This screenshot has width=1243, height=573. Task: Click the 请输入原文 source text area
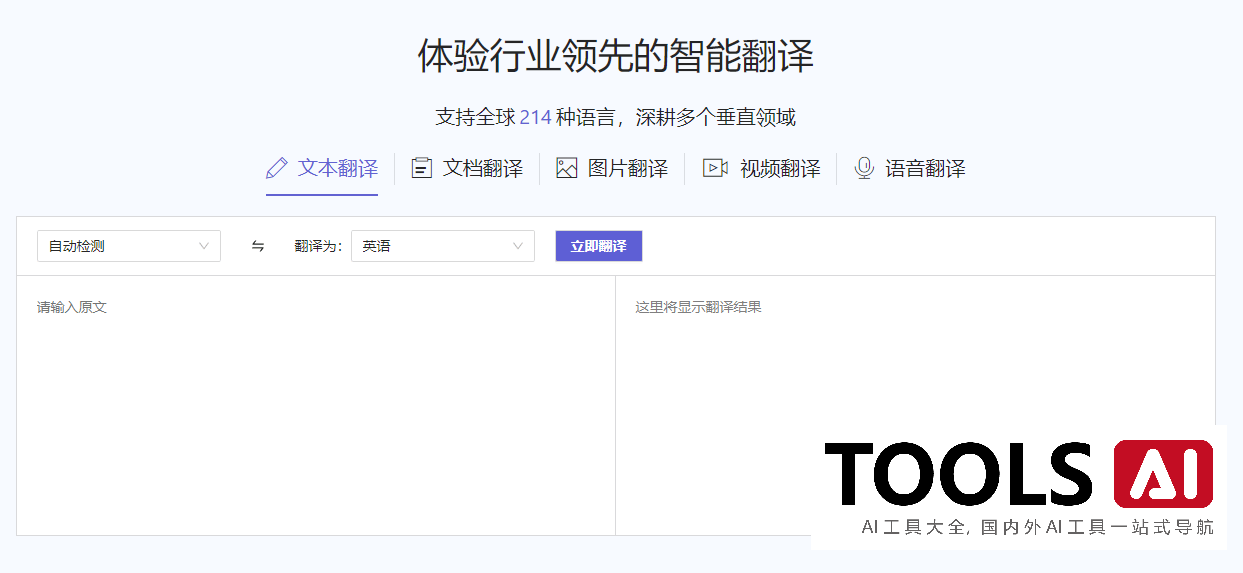pyautogui.click(x=316, y=405)
